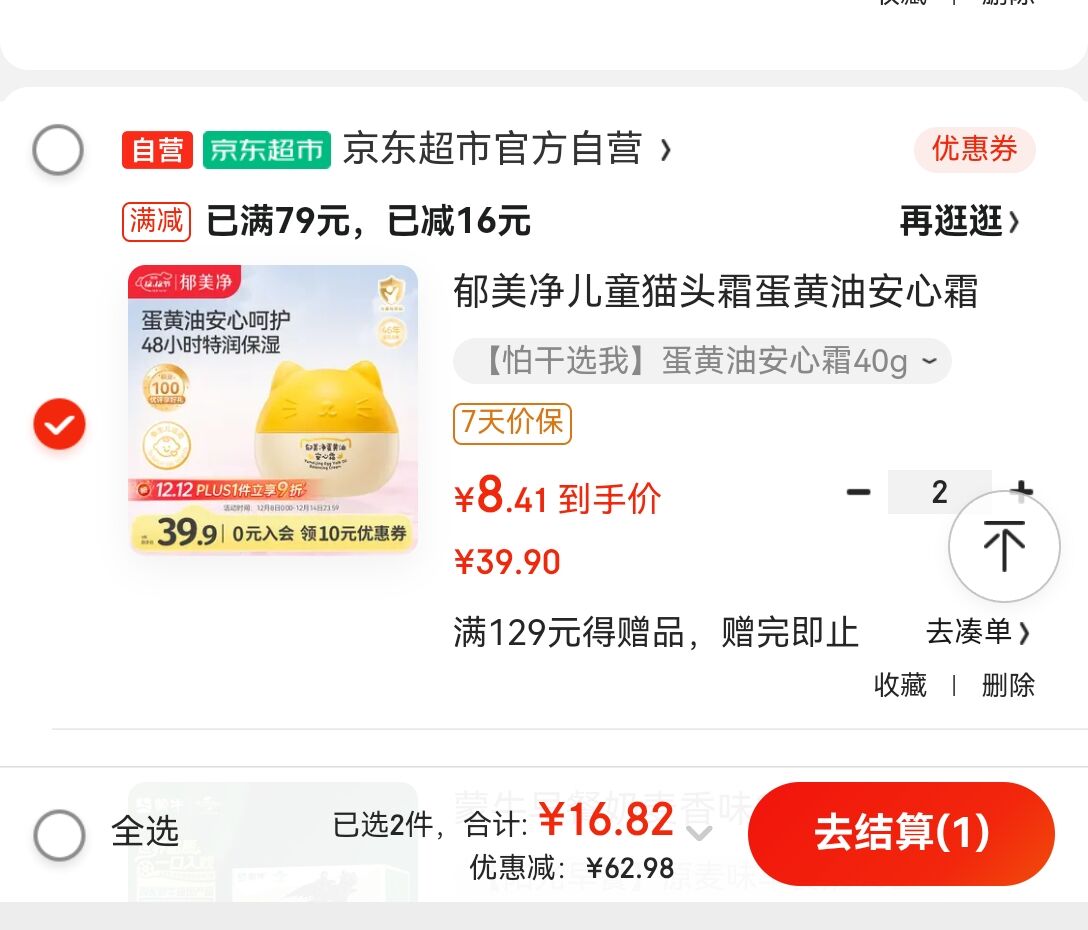Open 再逛逛 to browse more
Viewport: 1088px width, 930px height.
(960, 221)
